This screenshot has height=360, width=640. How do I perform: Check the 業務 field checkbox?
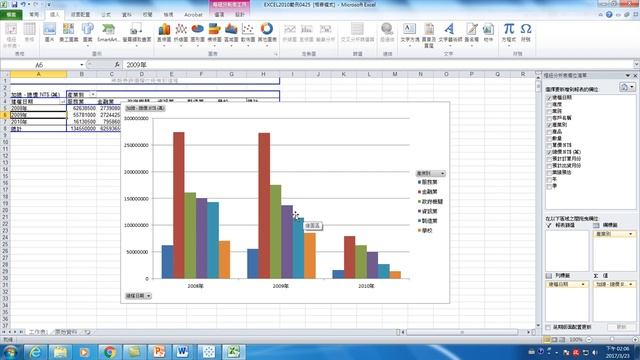point(549,111)
